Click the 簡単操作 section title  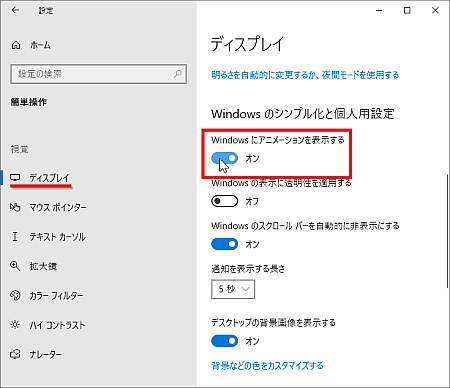(x=29, y=102)
